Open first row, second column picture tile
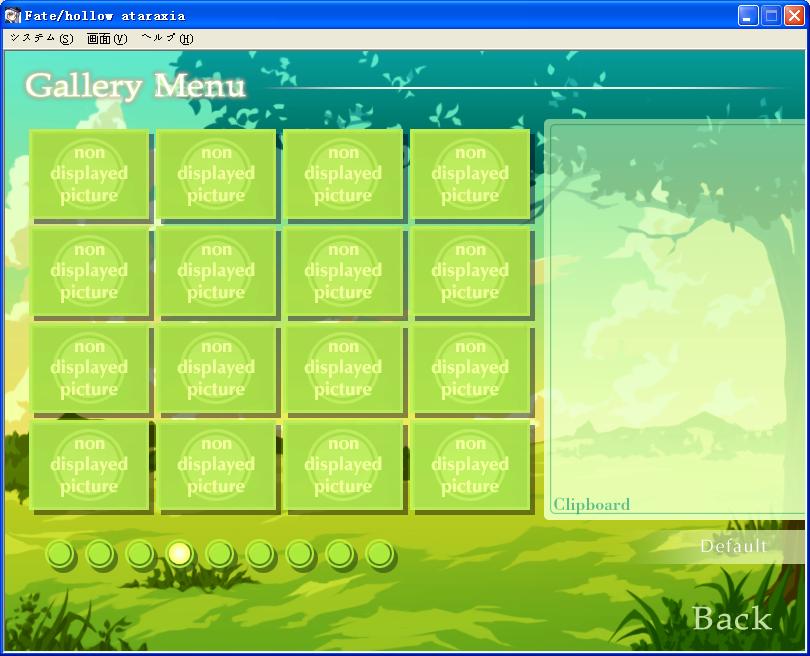Screen dimensions: 810x656 (x=216, y=174)
